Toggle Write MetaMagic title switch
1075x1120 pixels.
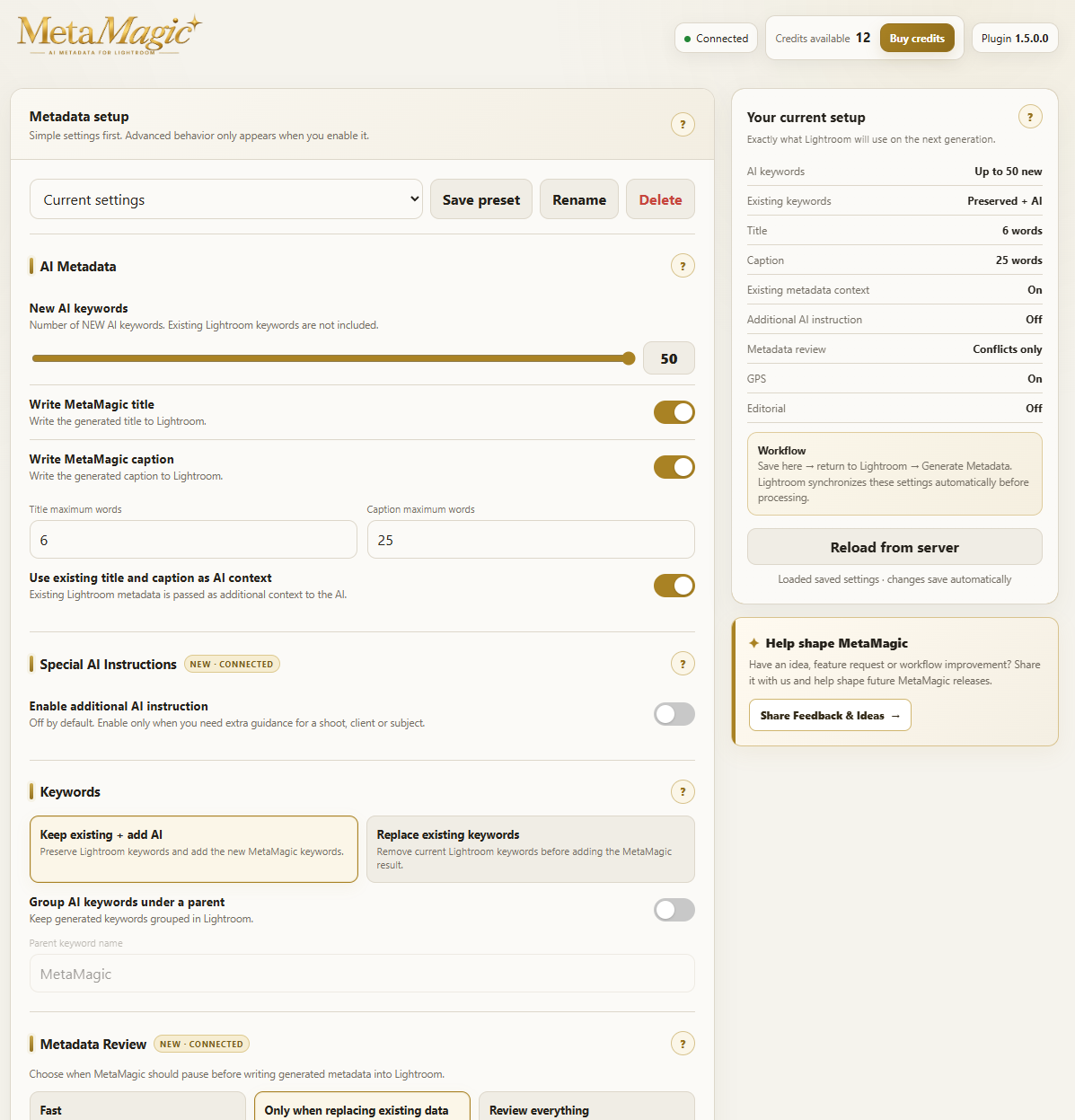pyautogui.click(x=674, y=412)
